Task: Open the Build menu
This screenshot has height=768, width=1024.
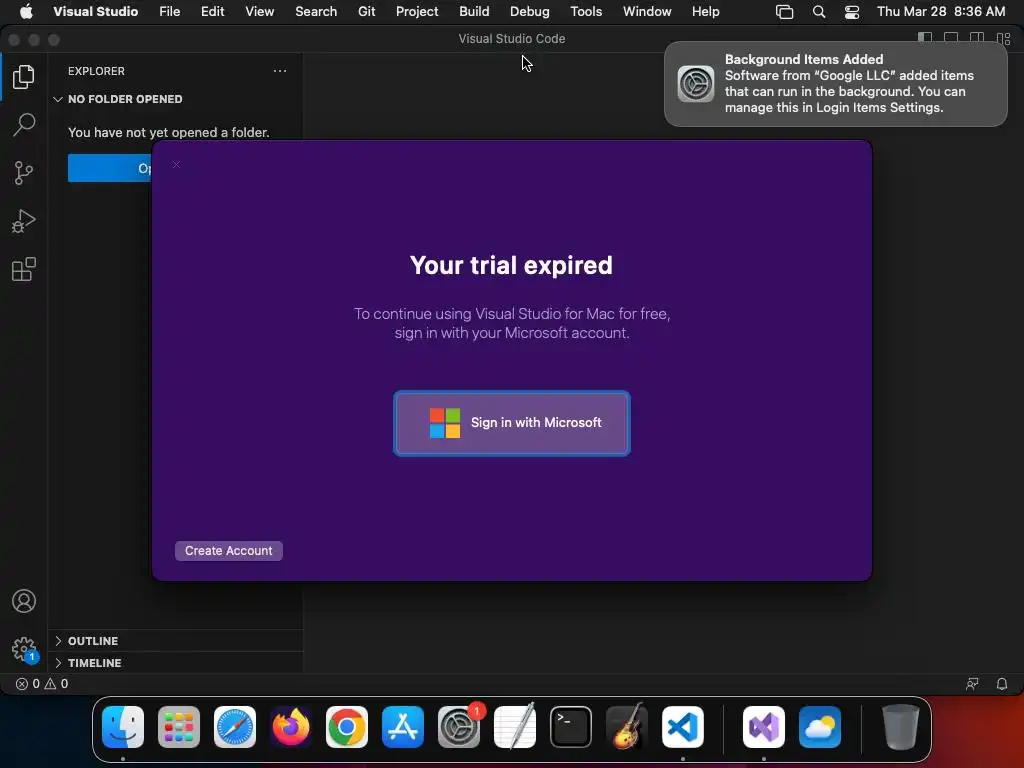Action: [x=474, y=12]
